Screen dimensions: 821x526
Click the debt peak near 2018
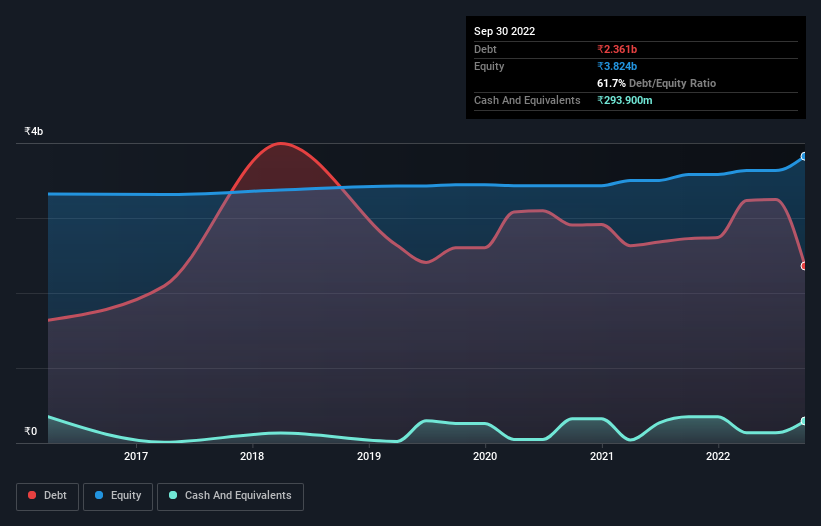pos(281,143)
